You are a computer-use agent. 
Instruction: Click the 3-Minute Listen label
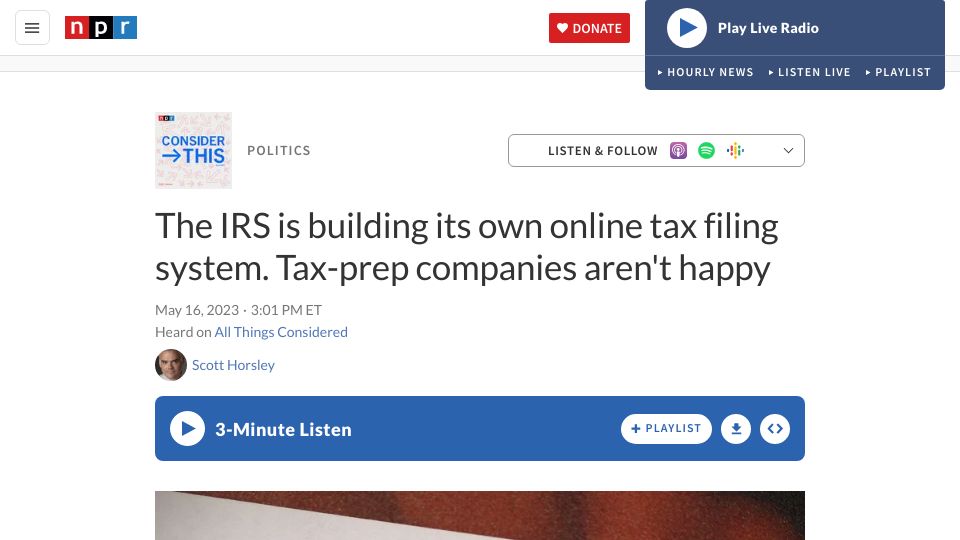[283, 429]
